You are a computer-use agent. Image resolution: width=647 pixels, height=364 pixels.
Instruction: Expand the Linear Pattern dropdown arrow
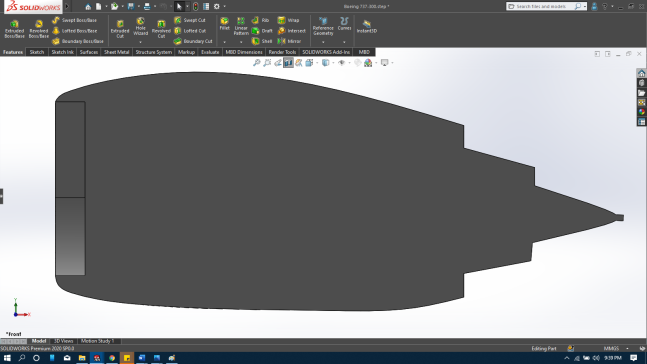[241, 42]
